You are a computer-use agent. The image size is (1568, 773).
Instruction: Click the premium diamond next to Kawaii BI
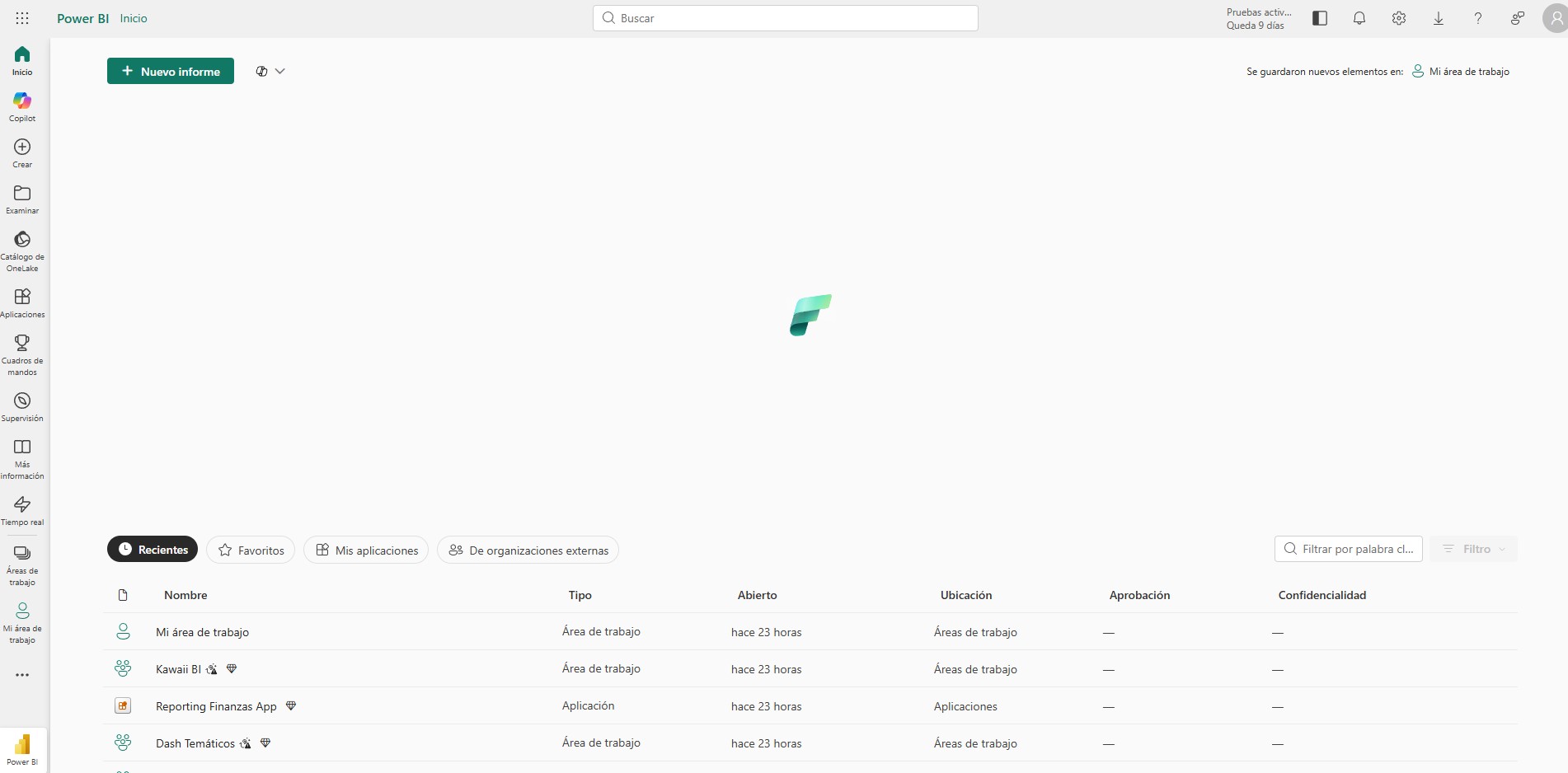[232, 668]
